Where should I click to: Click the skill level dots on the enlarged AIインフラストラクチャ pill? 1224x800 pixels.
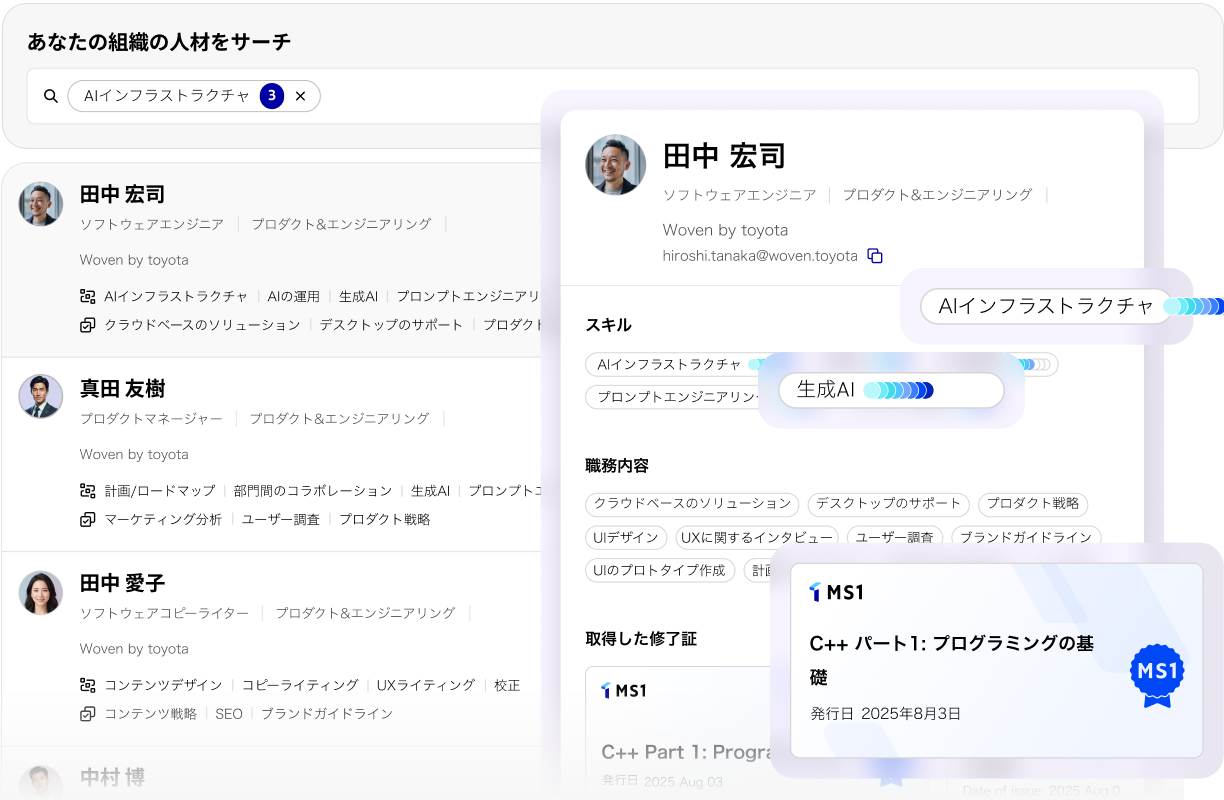point(1193,306)
